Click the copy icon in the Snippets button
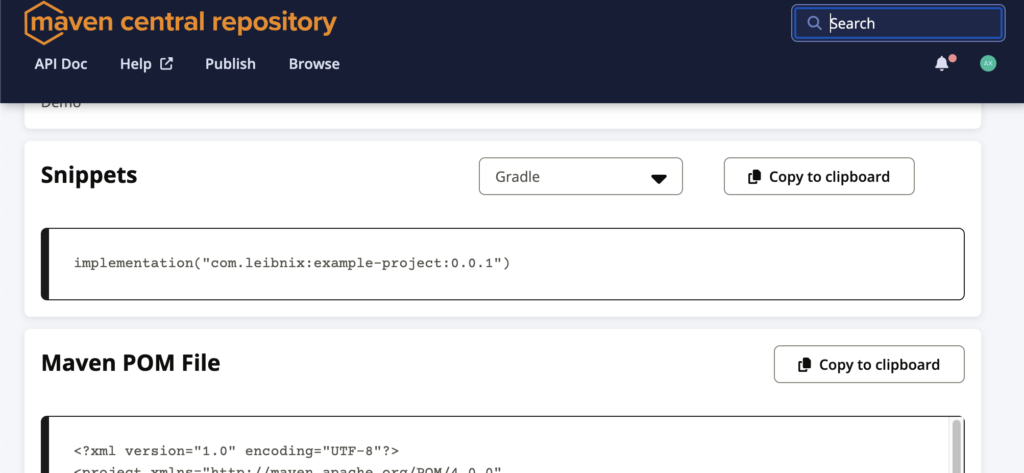 click(x=755, y=177)
